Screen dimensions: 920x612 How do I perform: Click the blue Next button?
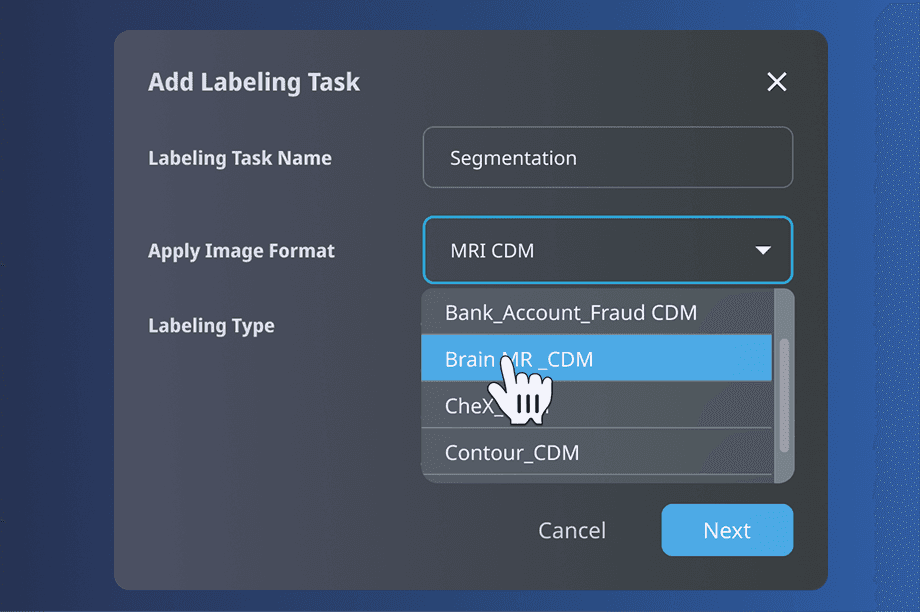click(x=727, y=530)
